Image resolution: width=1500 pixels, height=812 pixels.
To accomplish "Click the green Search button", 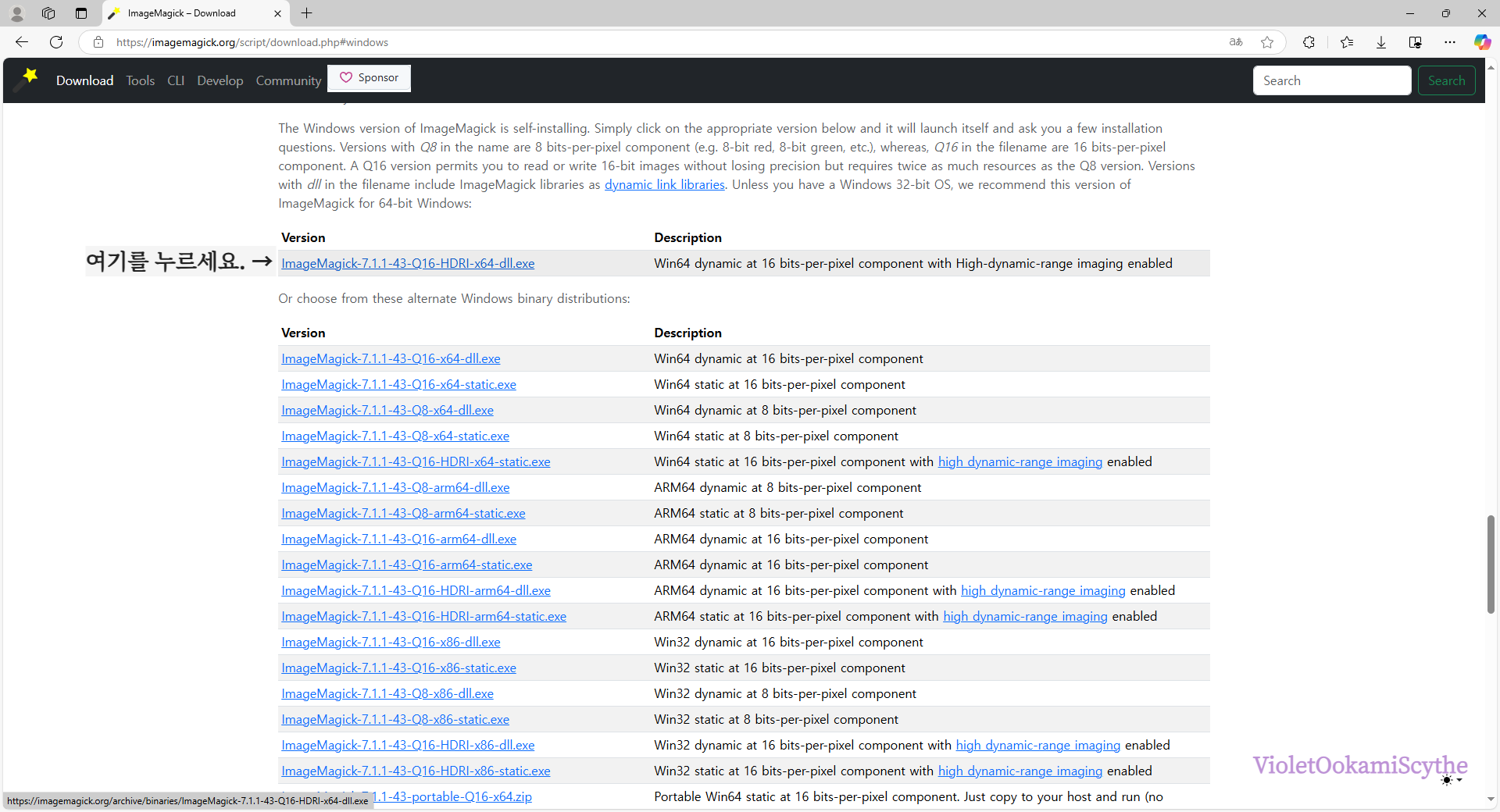I will pyautogui.click(x=1446, y=80).
